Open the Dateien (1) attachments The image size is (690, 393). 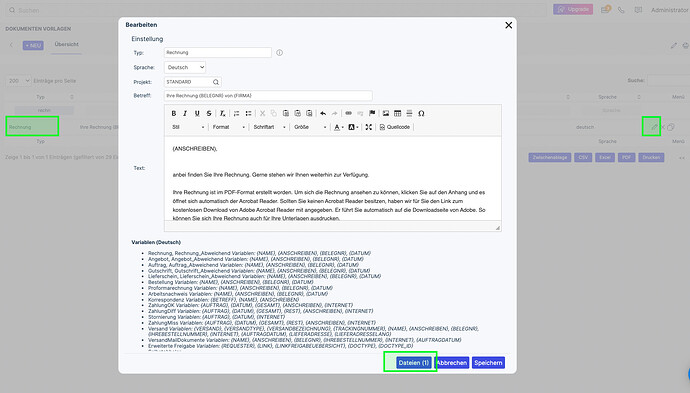tap(413, 363)
